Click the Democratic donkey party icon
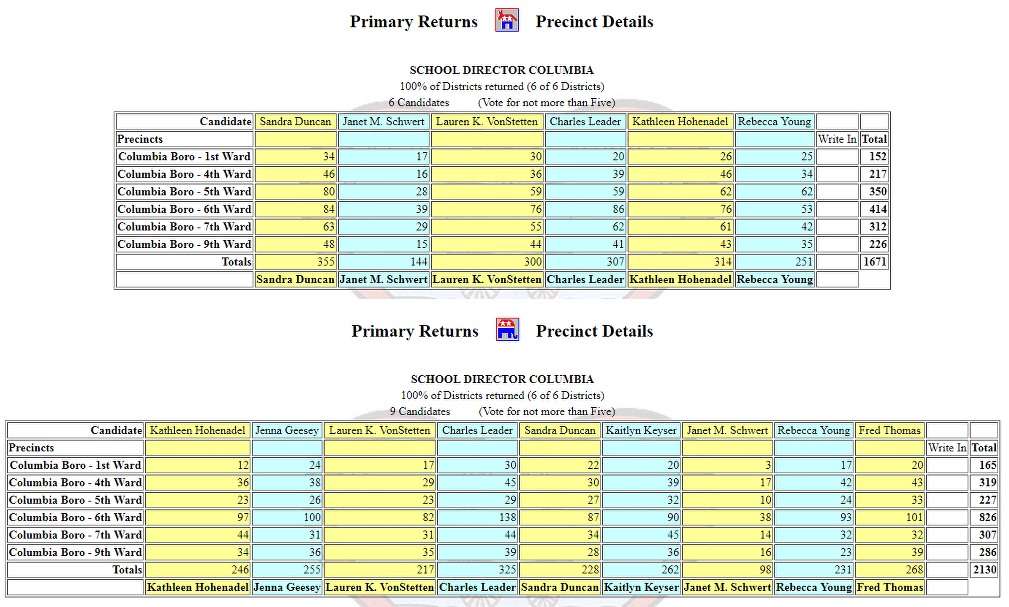 click(507, 21)
